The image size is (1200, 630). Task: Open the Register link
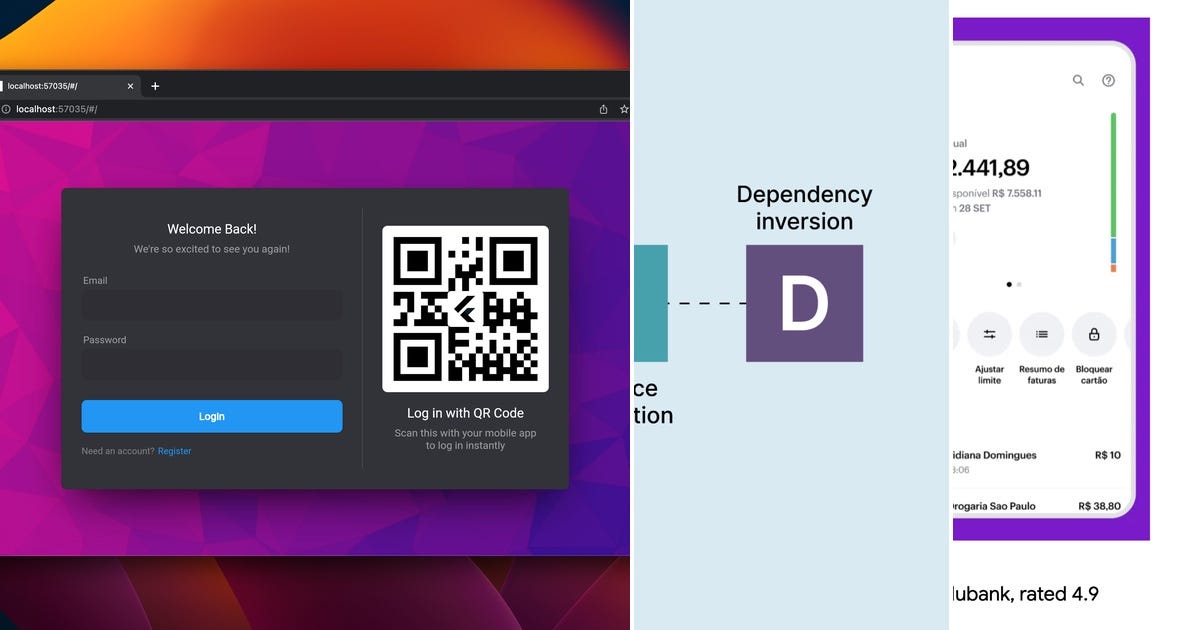coord(174,450)
